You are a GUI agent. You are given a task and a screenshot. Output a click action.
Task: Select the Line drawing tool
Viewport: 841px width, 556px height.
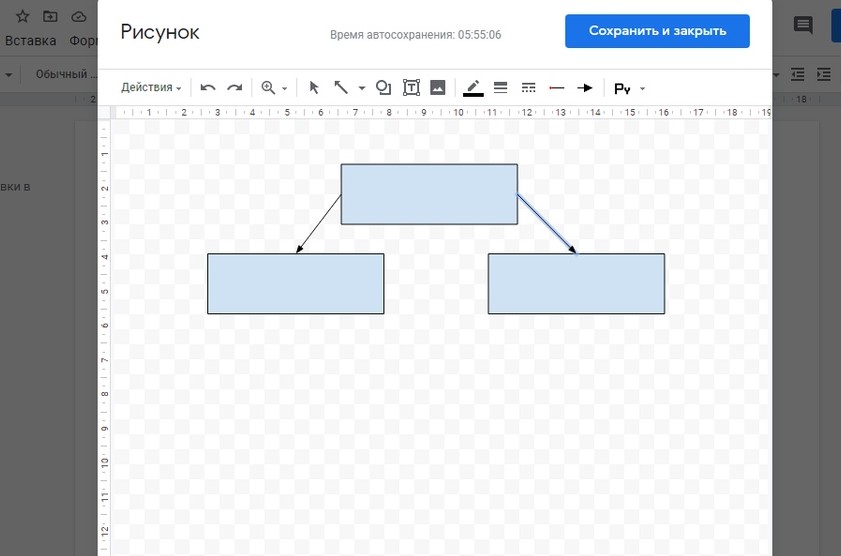coord(341,88)
